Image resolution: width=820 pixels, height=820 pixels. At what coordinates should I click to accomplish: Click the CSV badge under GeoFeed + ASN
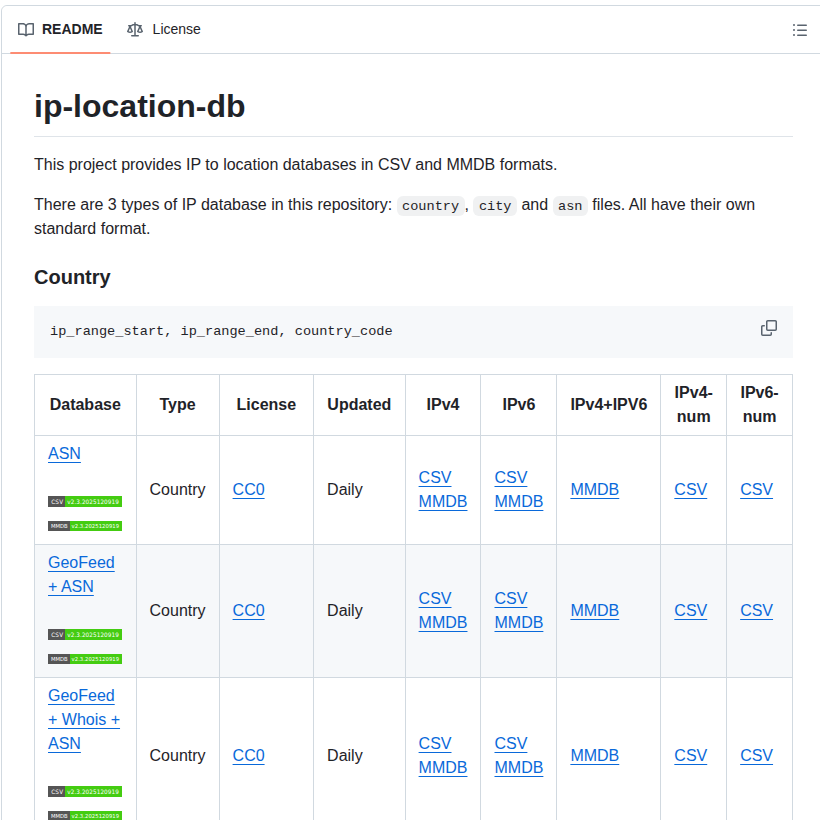click(83, 634)
